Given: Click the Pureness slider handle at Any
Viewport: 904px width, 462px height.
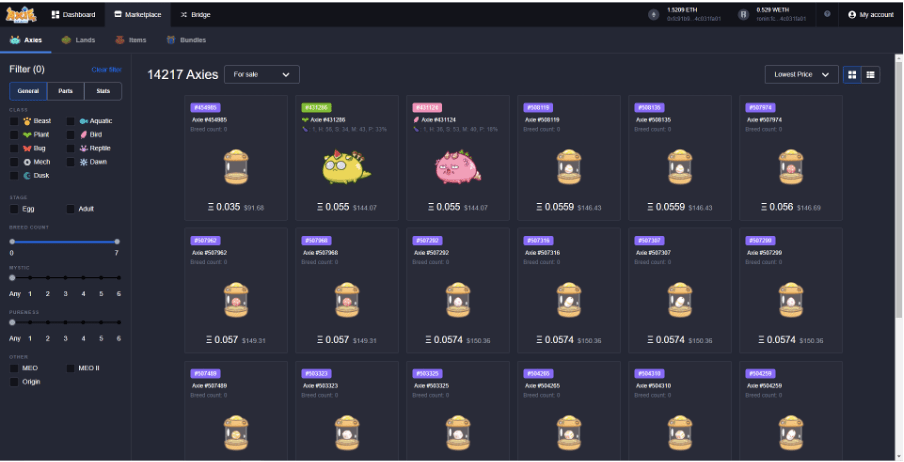Looking at the screenshot, I should (x=12, y=322).
